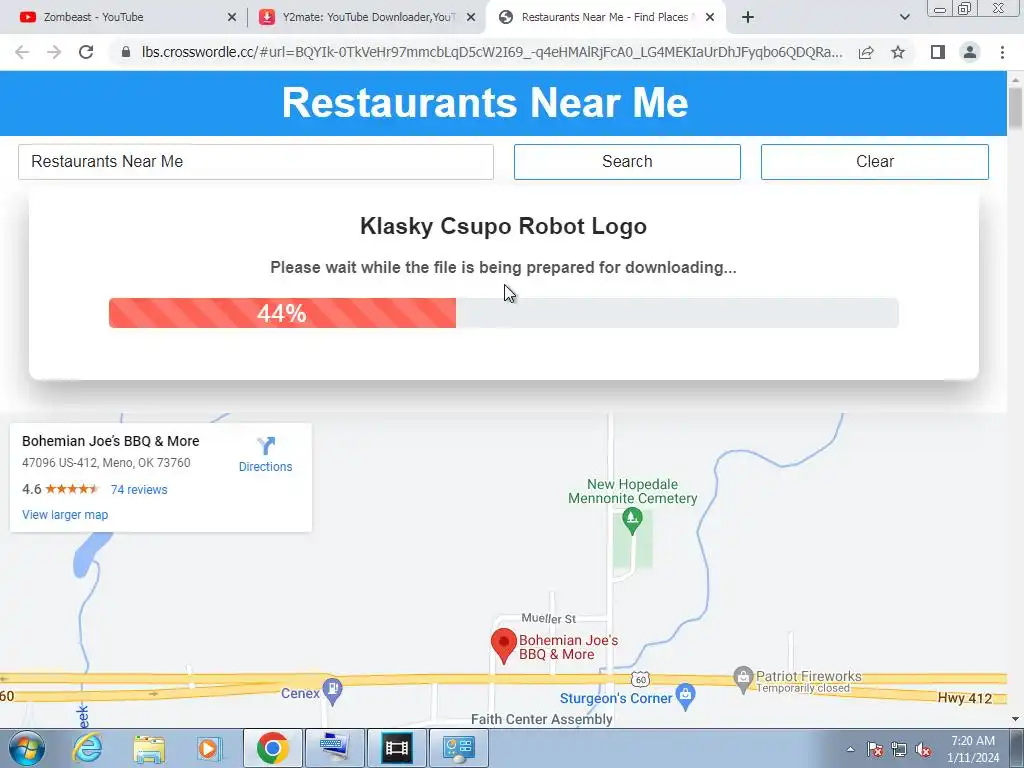Reload the current page
Viewport: 1024px width, 768px height.
pyautogui.click(x=86, y=52)
